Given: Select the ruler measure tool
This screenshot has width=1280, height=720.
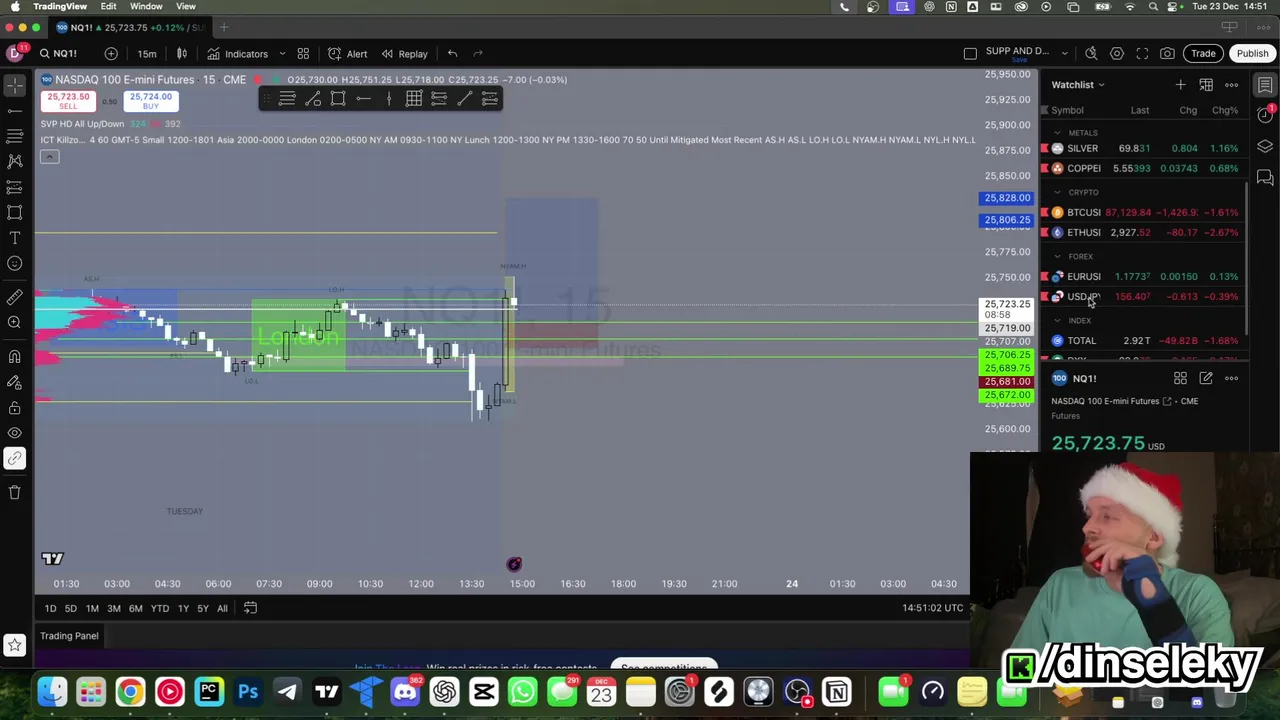Looking at the screenshot, I should [x=15, y=297].
